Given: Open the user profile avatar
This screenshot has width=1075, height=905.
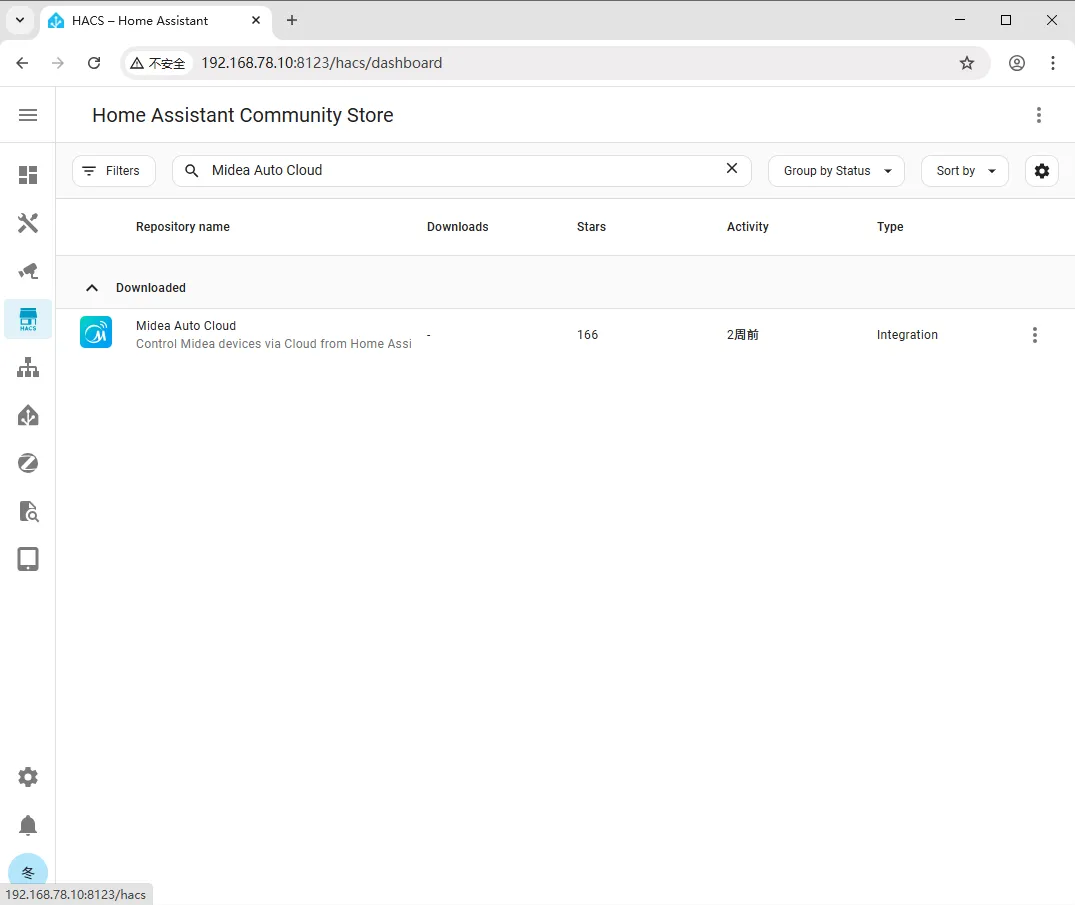Looking at the screenshot, I should (x=27, y=872).
